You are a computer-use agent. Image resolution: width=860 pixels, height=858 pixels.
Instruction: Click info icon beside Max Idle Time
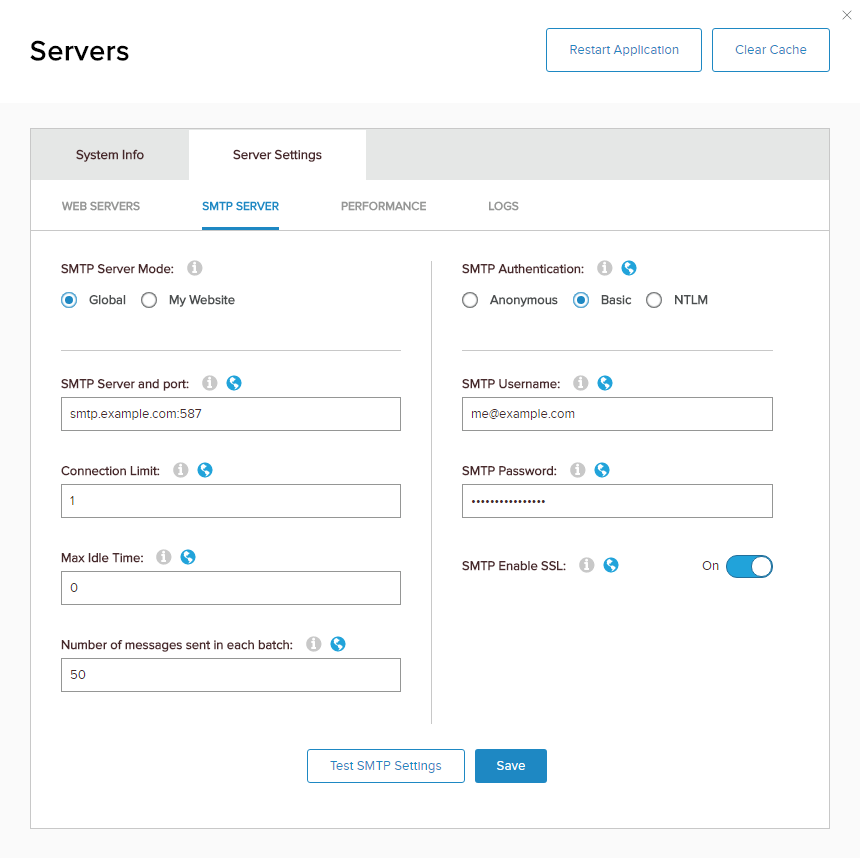click(163, 557)
